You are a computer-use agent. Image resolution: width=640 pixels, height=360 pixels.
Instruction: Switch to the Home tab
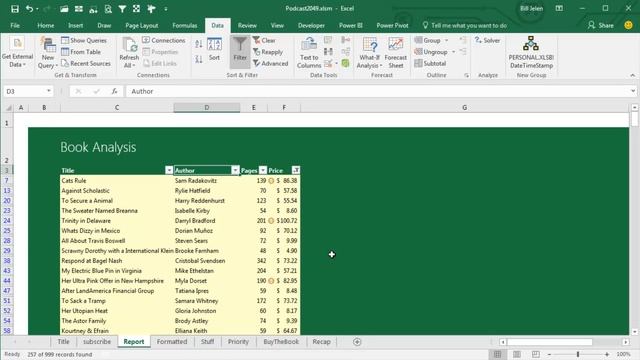(x=46, y=25)
